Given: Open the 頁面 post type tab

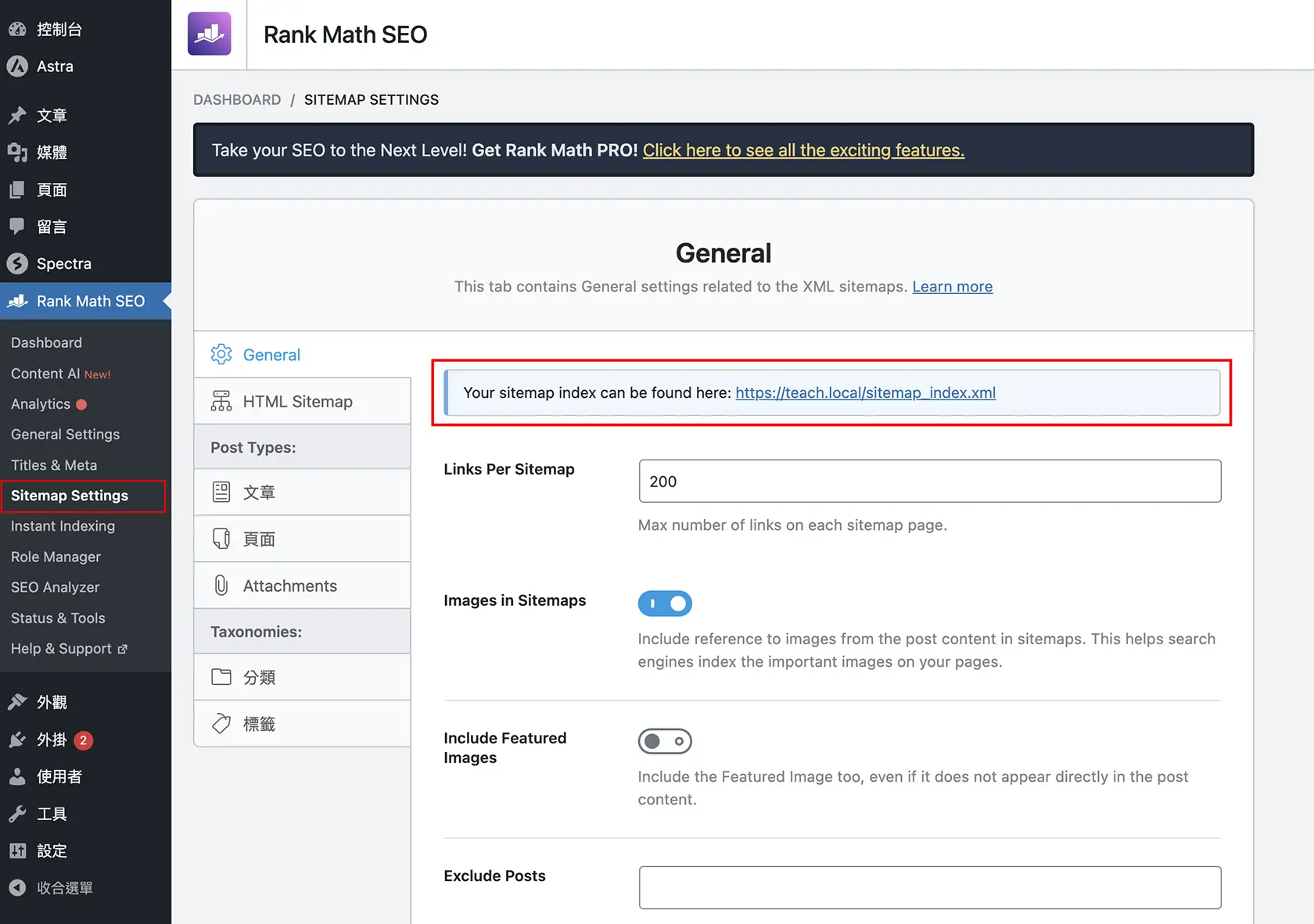Looking at the screenshot, I should (x=302, y=539).
